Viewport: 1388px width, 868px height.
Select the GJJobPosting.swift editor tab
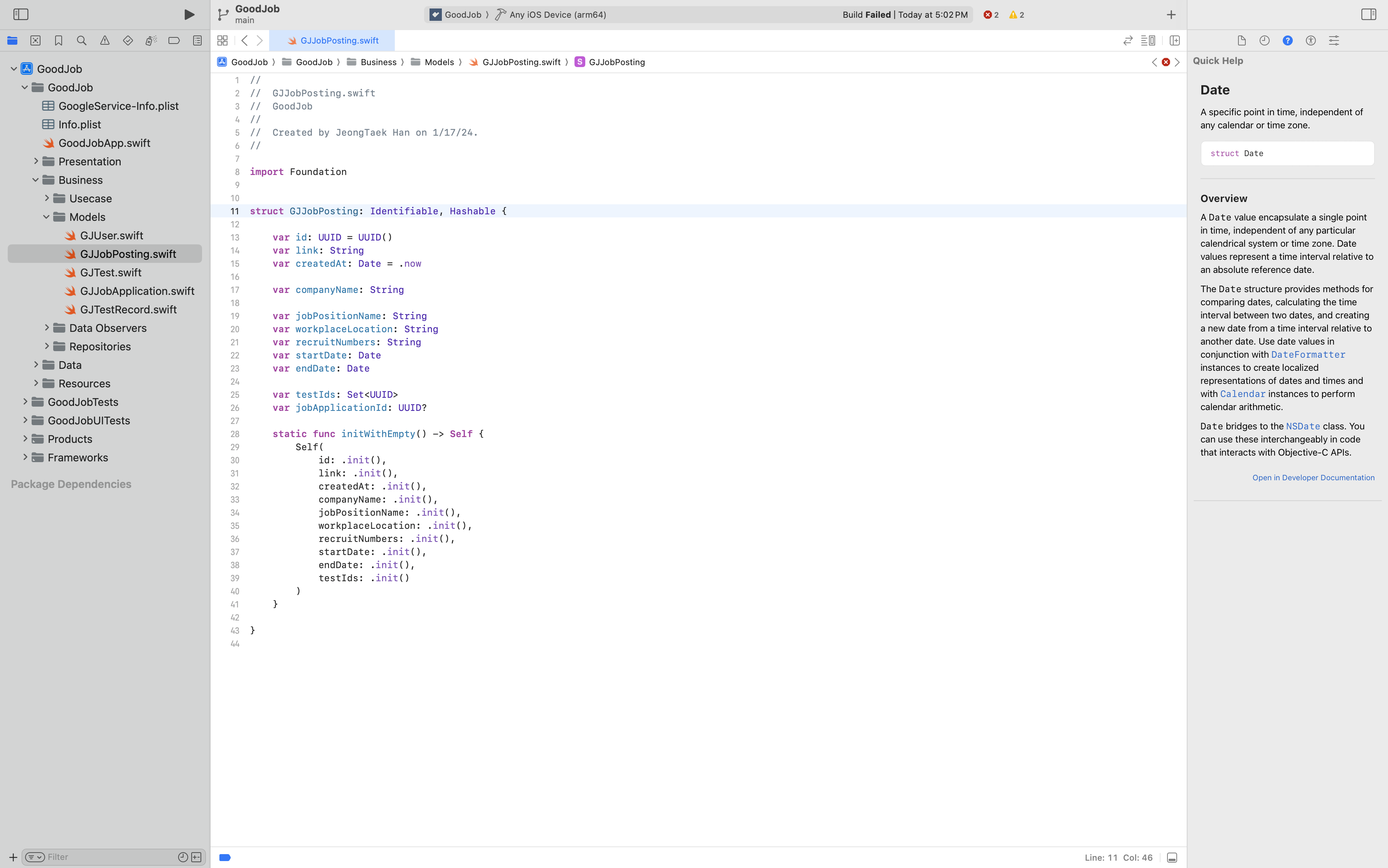coord(333,40)
